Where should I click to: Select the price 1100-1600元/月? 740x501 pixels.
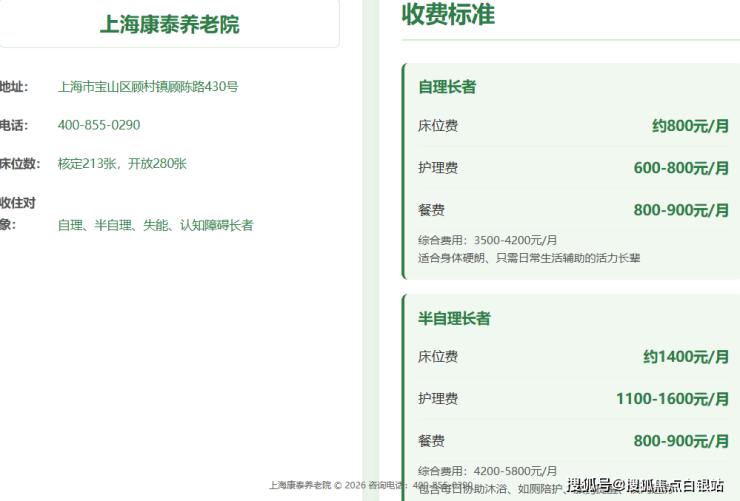pyautogui.click(x=673, y=399)
